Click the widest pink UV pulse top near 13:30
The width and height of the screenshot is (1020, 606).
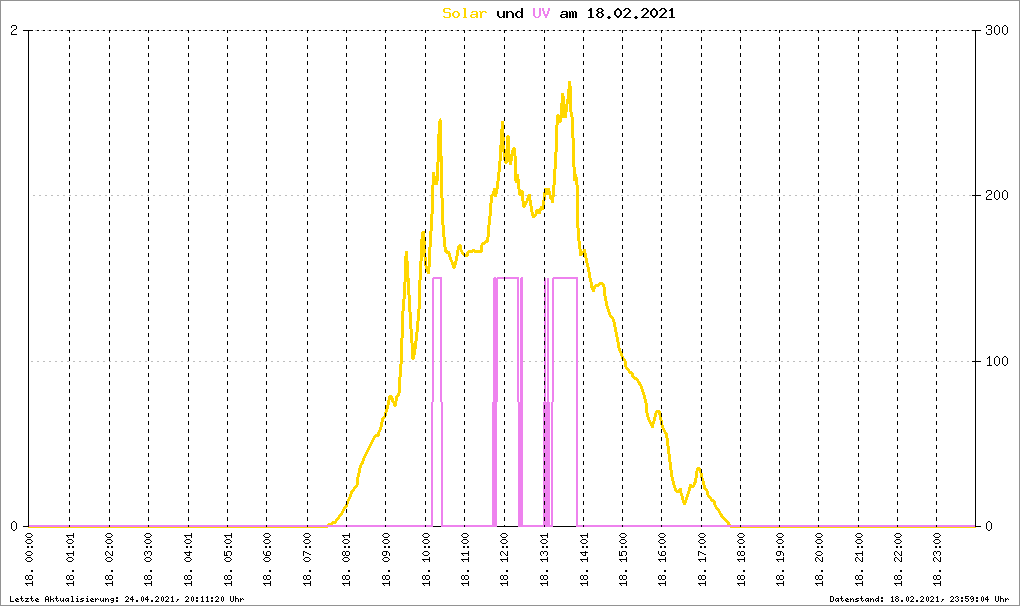[x=565, y=278]
